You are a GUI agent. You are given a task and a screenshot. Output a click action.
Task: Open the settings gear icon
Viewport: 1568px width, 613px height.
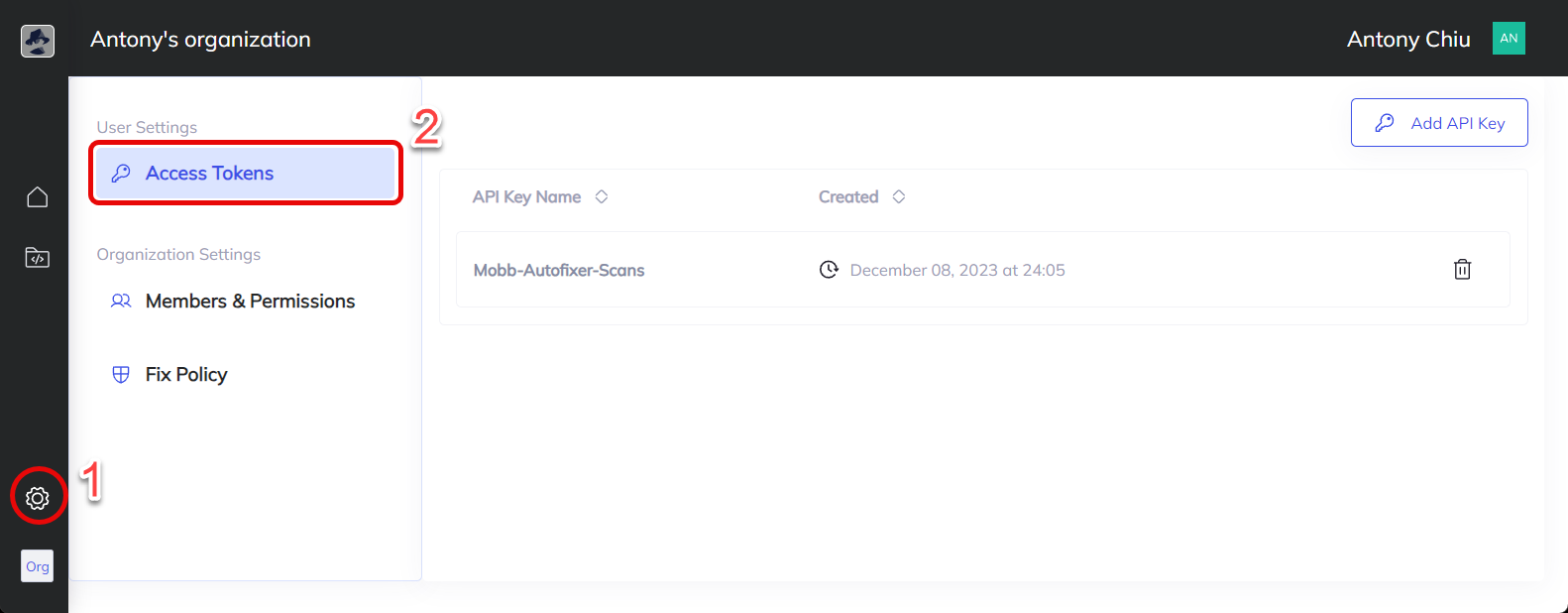(38, 498)
